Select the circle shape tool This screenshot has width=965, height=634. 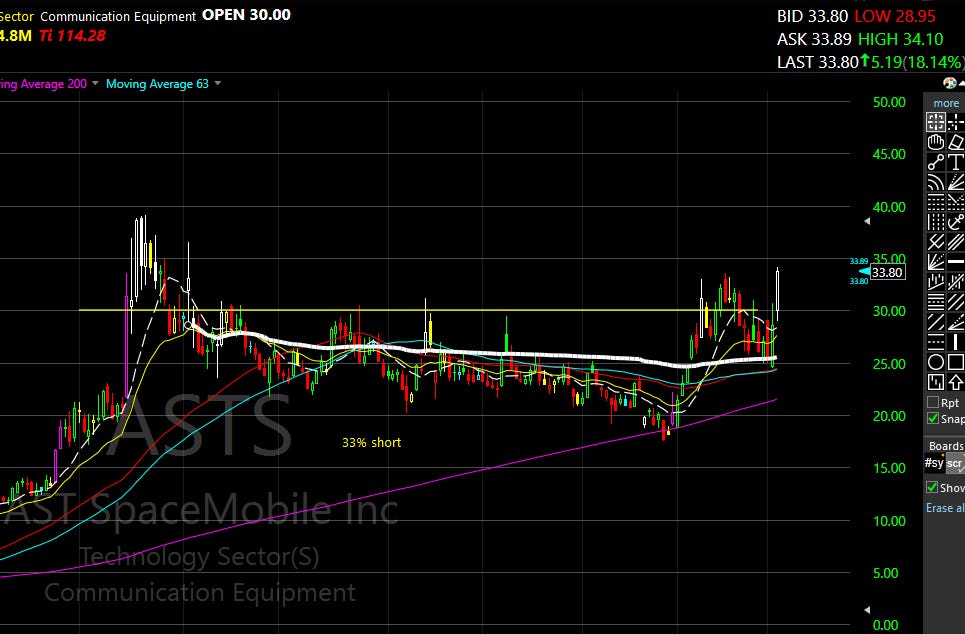point(935,362)
